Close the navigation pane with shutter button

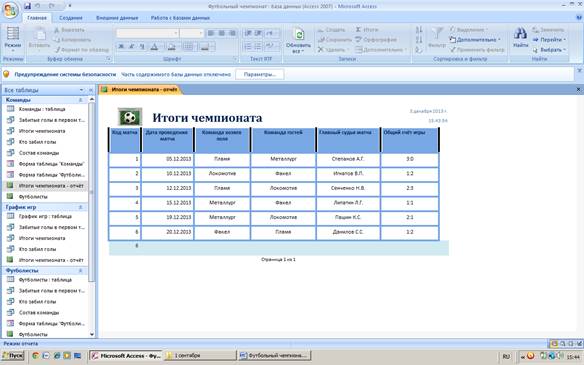90,90
